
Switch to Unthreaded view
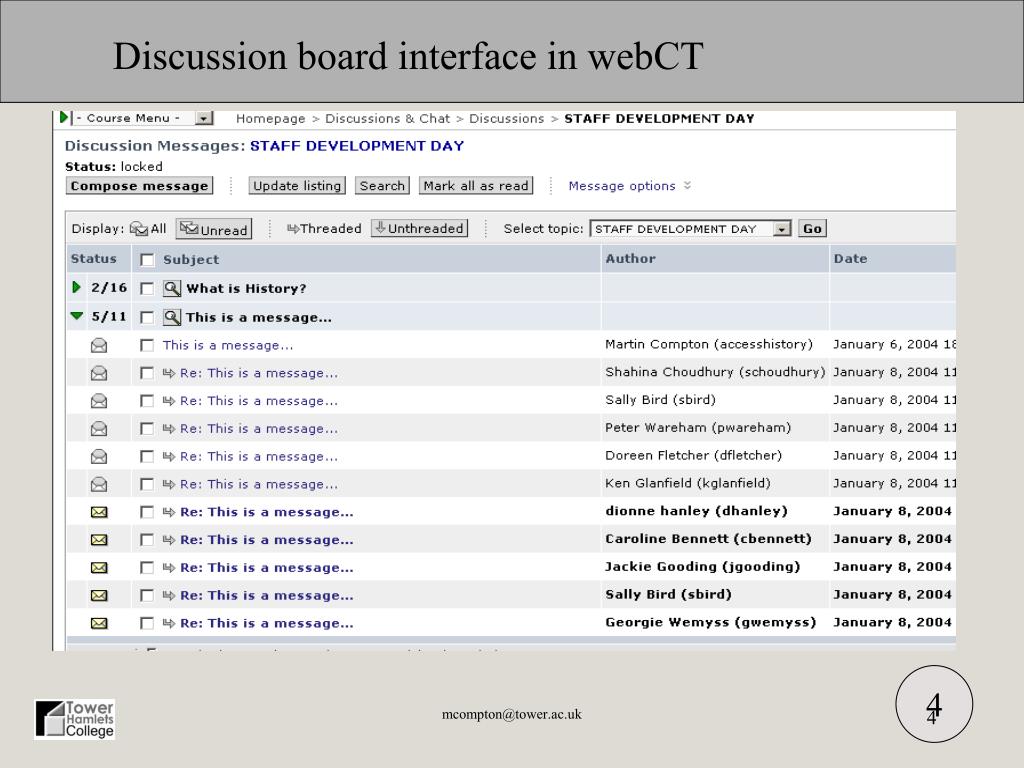[x=419, y=228]
